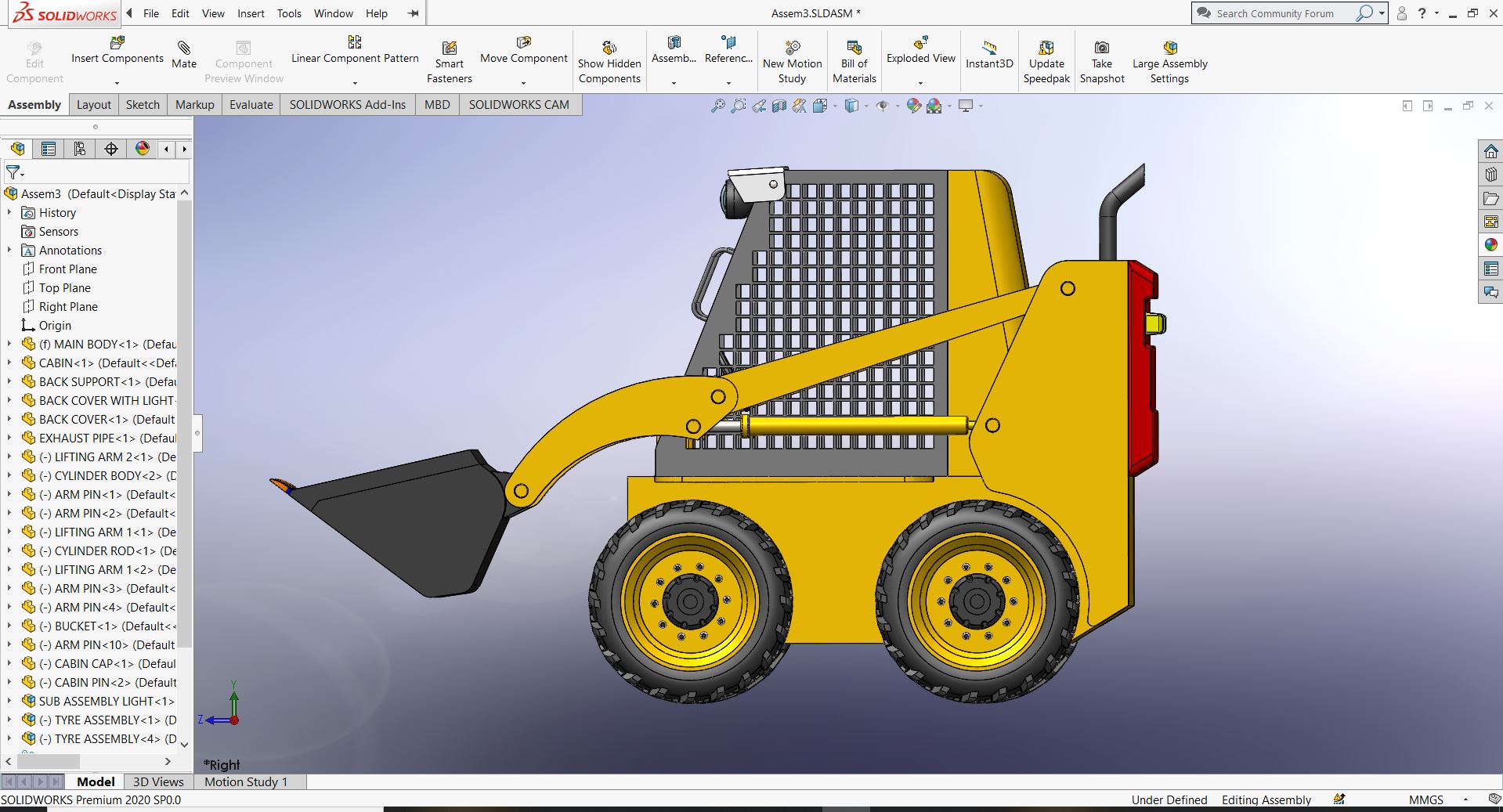The height and width of the screenshot is (812, 1503).
Task: Switch to 3D Views tab
Action: tap(158, 781)
